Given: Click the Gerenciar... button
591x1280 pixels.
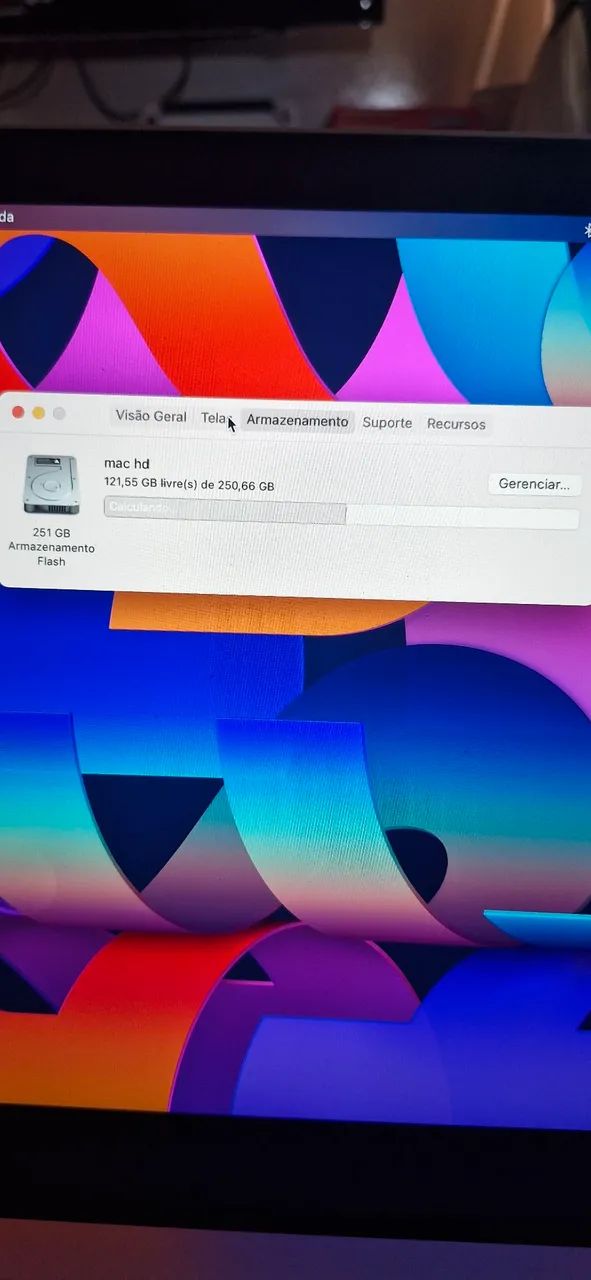Looking at the screenshot, I should point(534,484).
